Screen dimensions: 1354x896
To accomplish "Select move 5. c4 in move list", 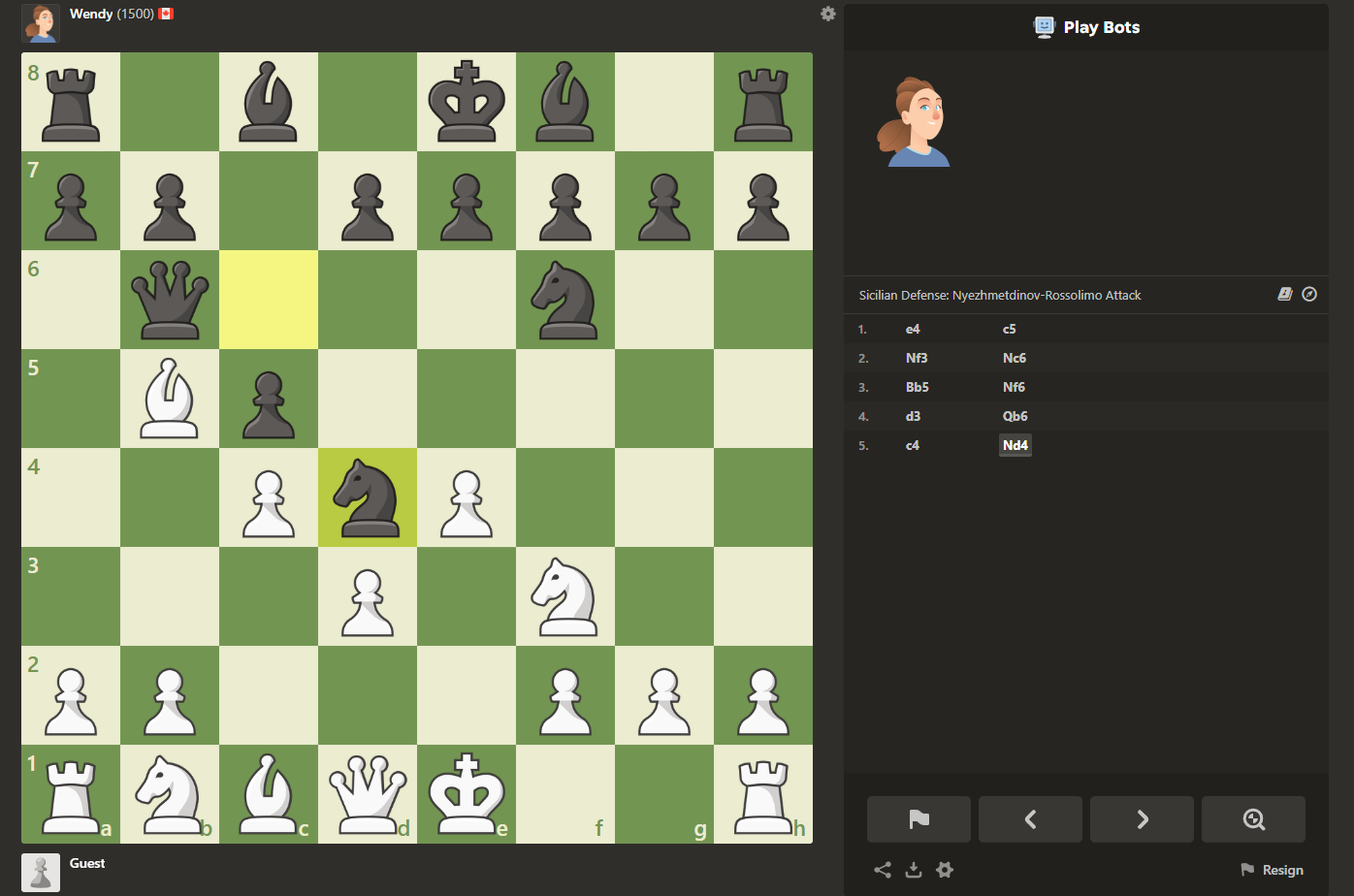I will point(912,445).
